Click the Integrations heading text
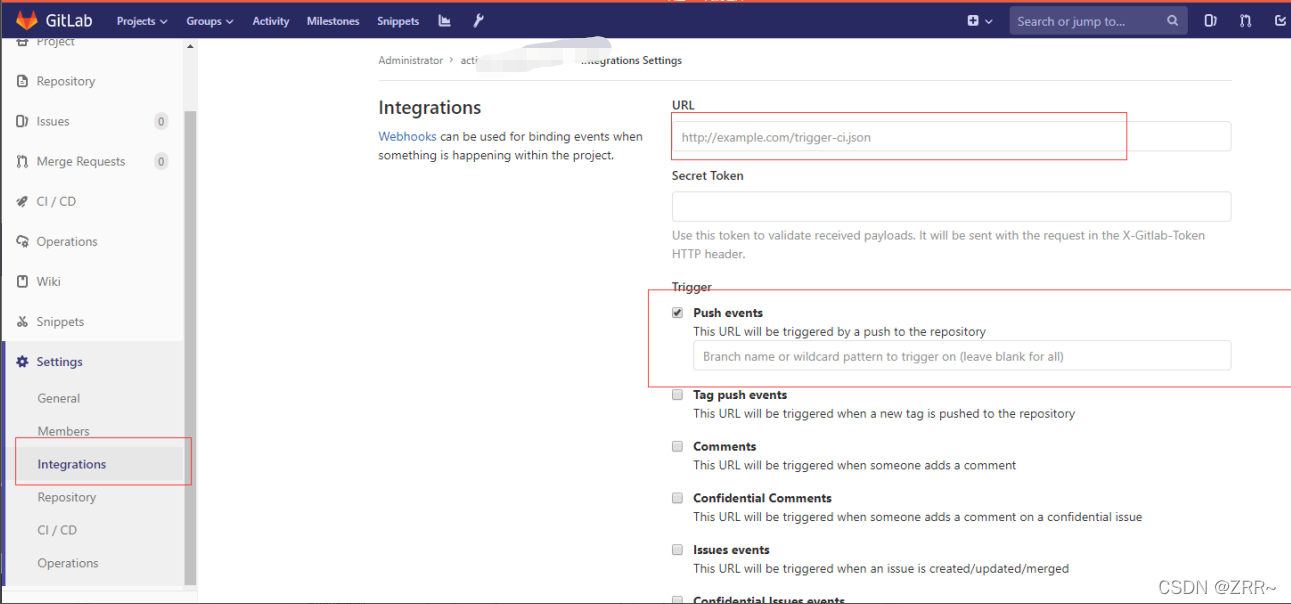 click(x=430, y=108)
